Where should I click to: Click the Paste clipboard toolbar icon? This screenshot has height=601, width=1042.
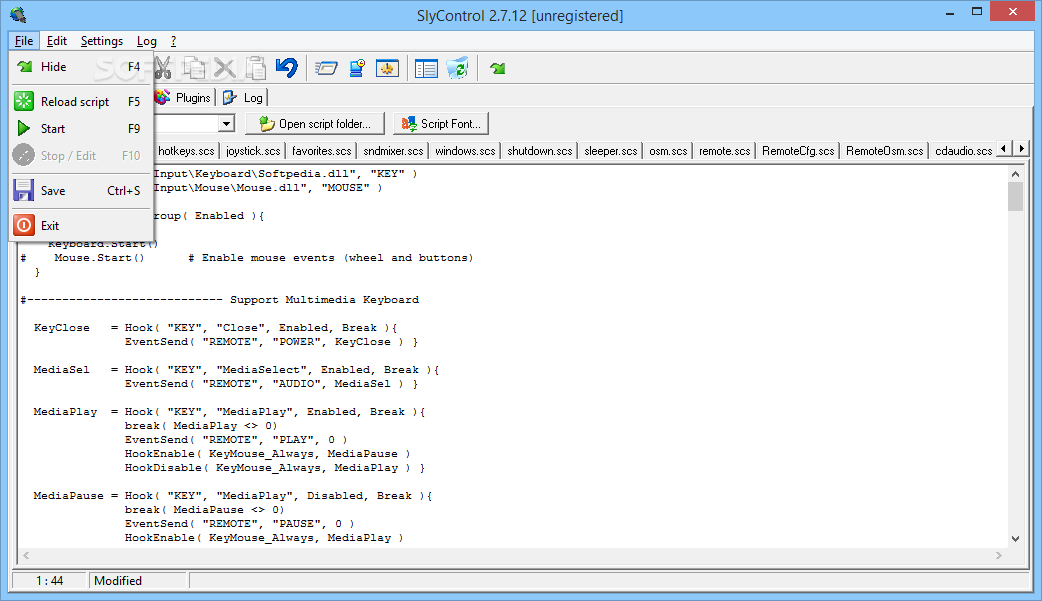pos(256,68)
